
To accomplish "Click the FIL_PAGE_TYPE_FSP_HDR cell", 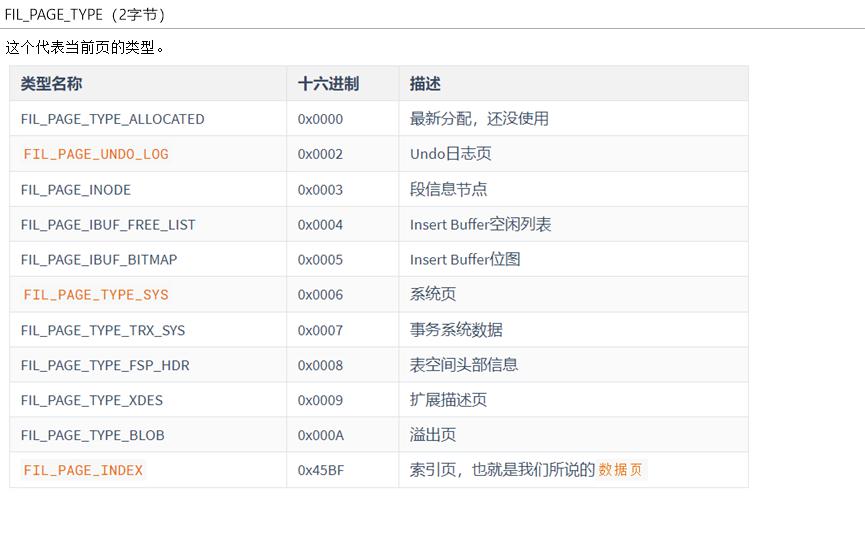I will point(105,365).
